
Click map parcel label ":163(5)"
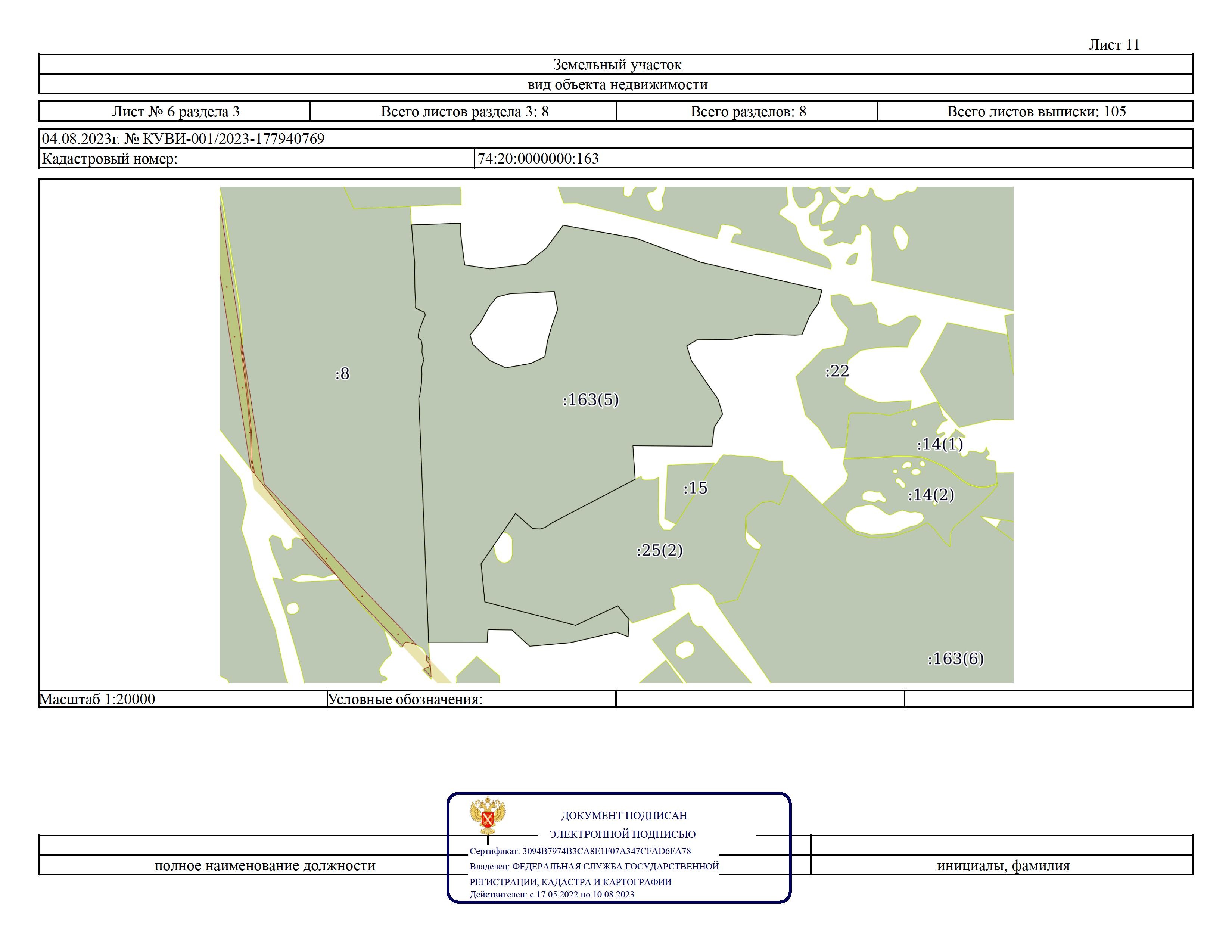tap(590, 399)
